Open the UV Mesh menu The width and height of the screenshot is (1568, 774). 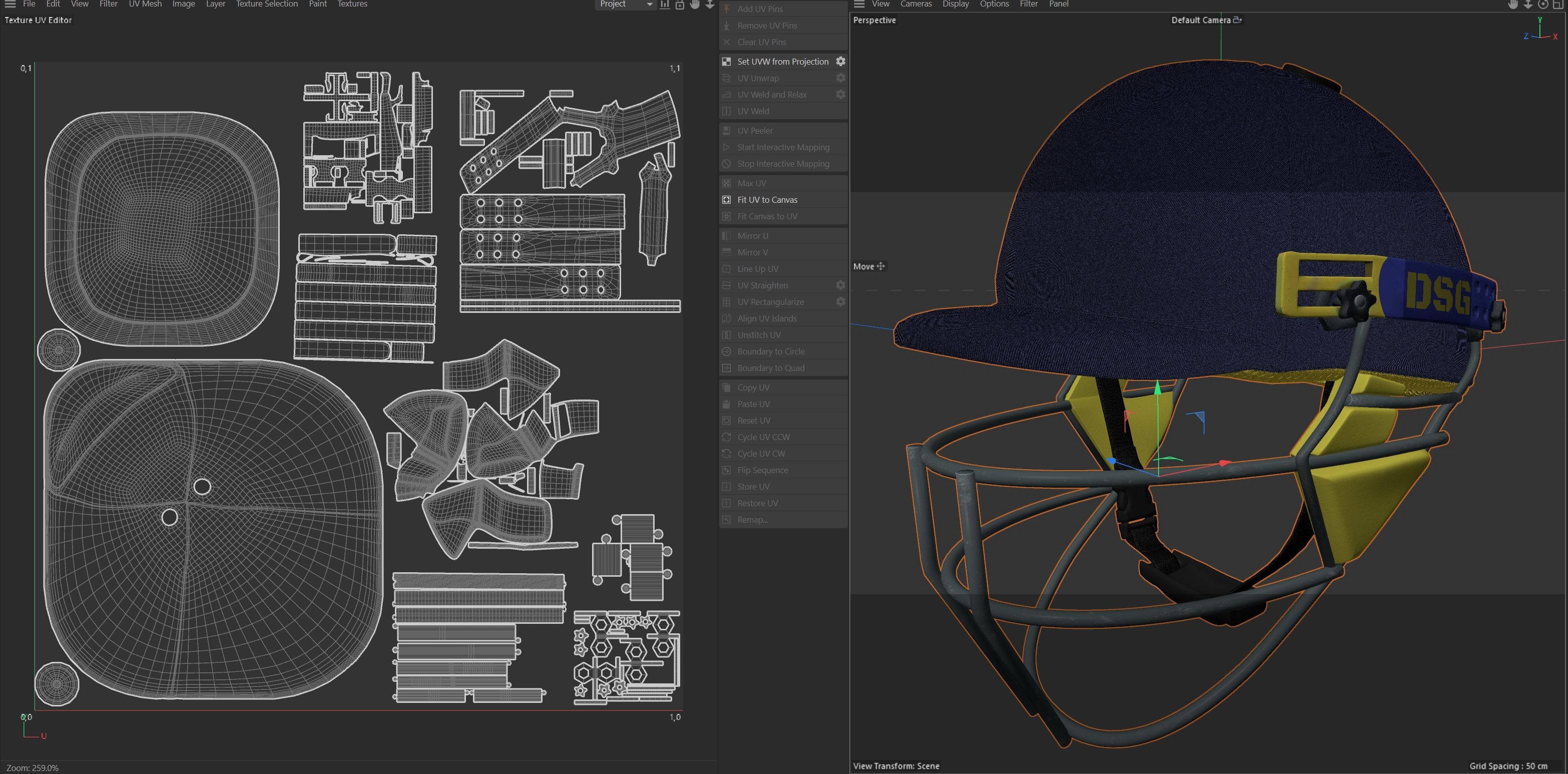click(x=145, y=5)
